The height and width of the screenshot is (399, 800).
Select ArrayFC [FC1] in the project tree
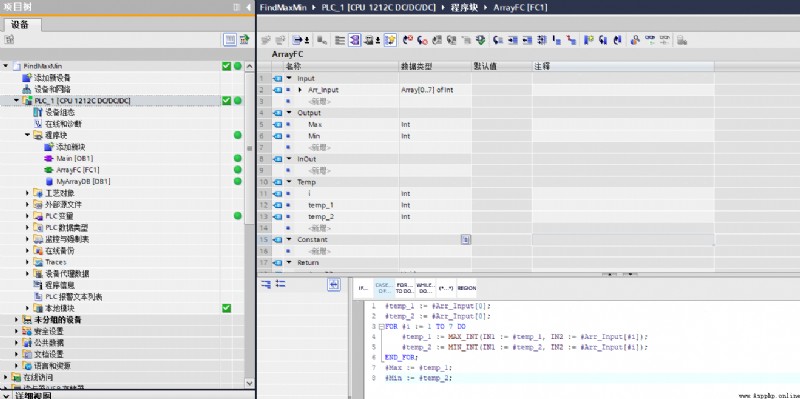click(78, 170)
